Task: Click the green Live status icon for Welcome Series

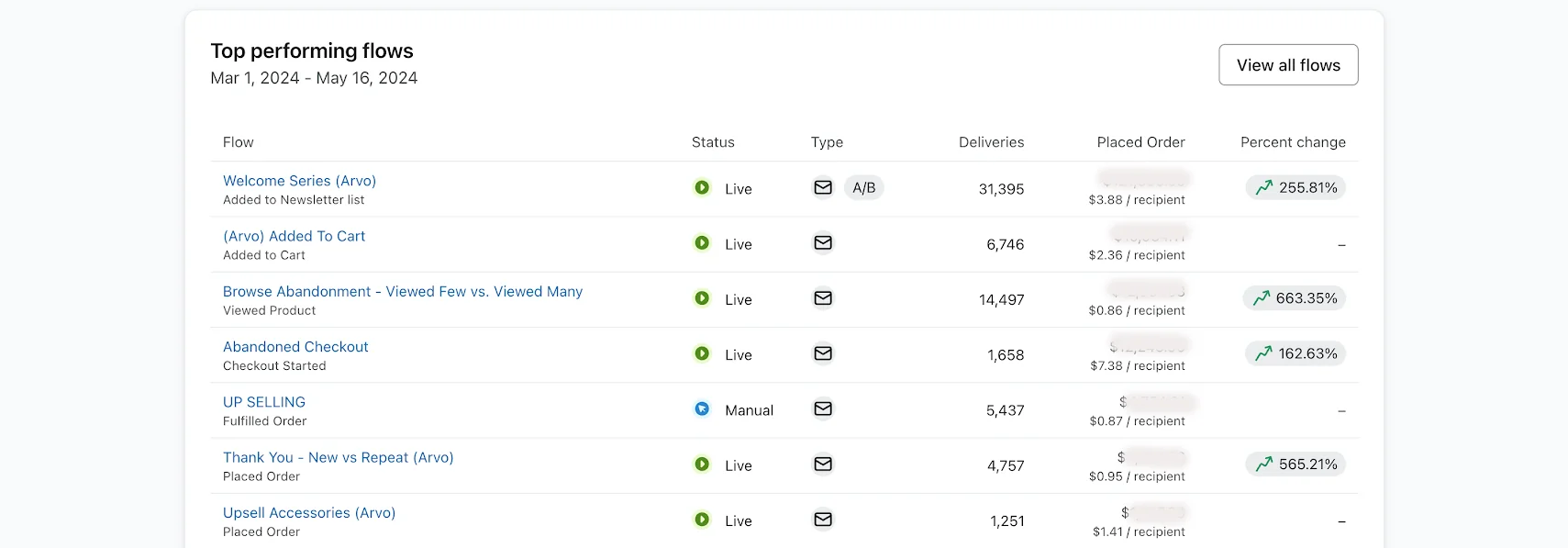Action: (702, 187)
